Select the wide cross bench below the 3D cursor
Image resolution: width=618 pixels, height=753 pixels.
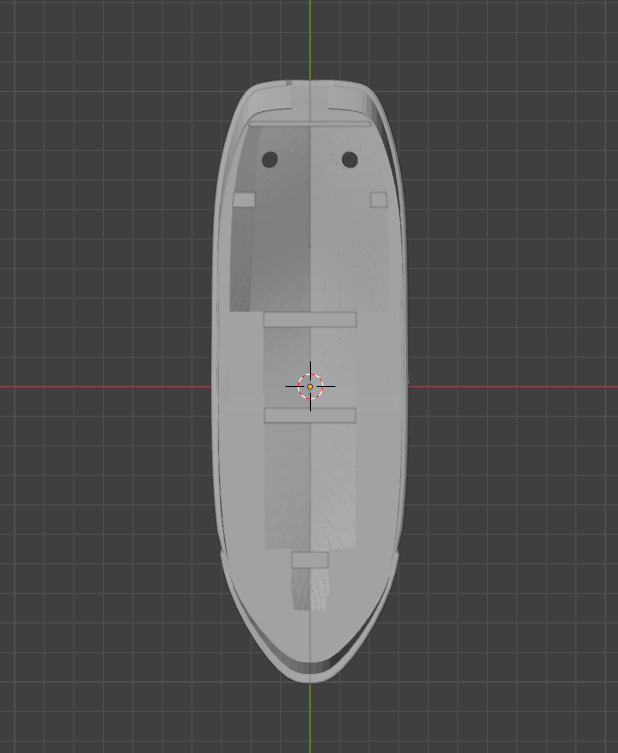click(x=310, y=415)
